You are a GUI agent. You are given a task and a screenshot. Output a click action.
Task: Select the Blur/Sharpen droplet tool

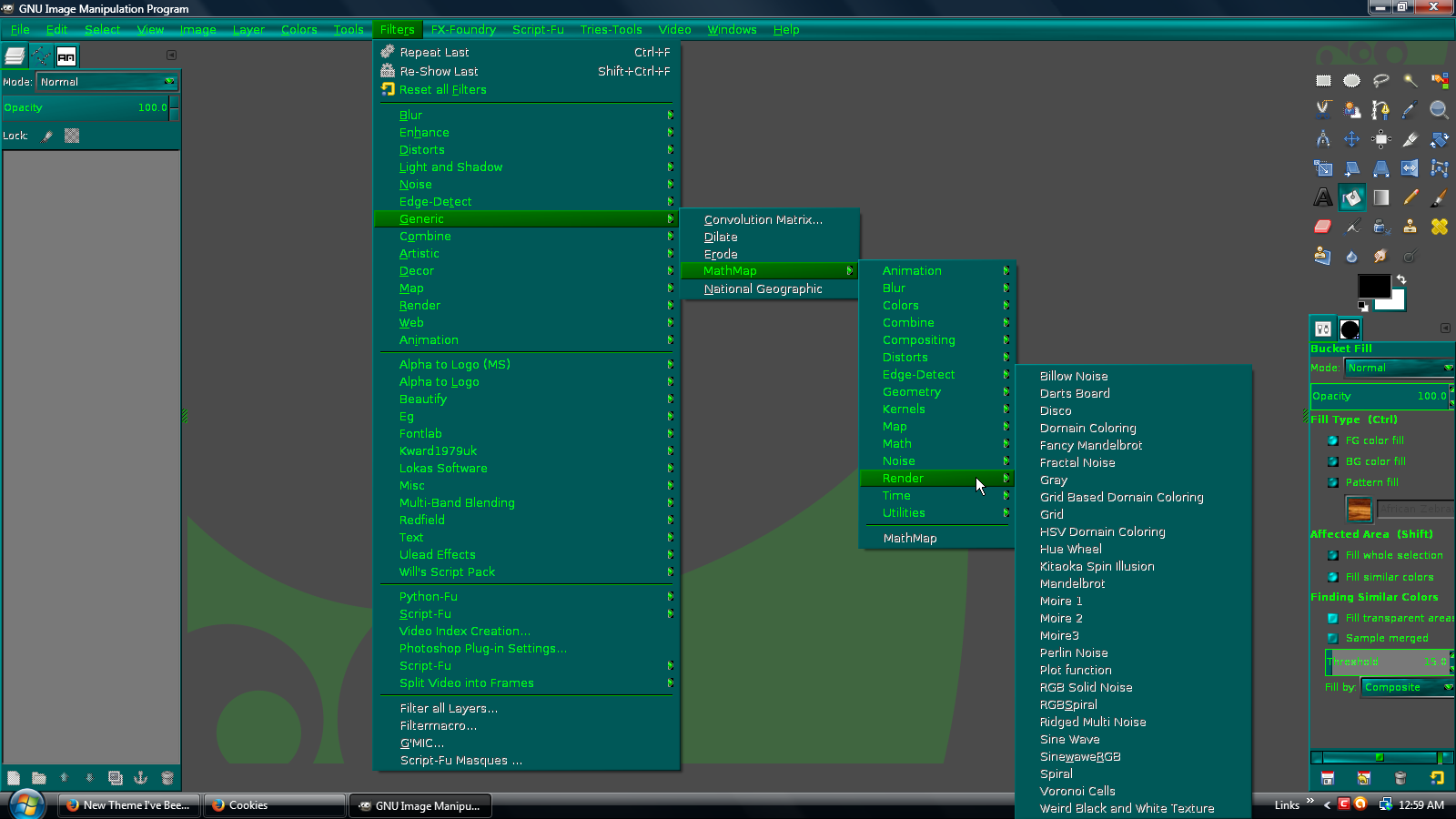click(x=1352, y=256)
